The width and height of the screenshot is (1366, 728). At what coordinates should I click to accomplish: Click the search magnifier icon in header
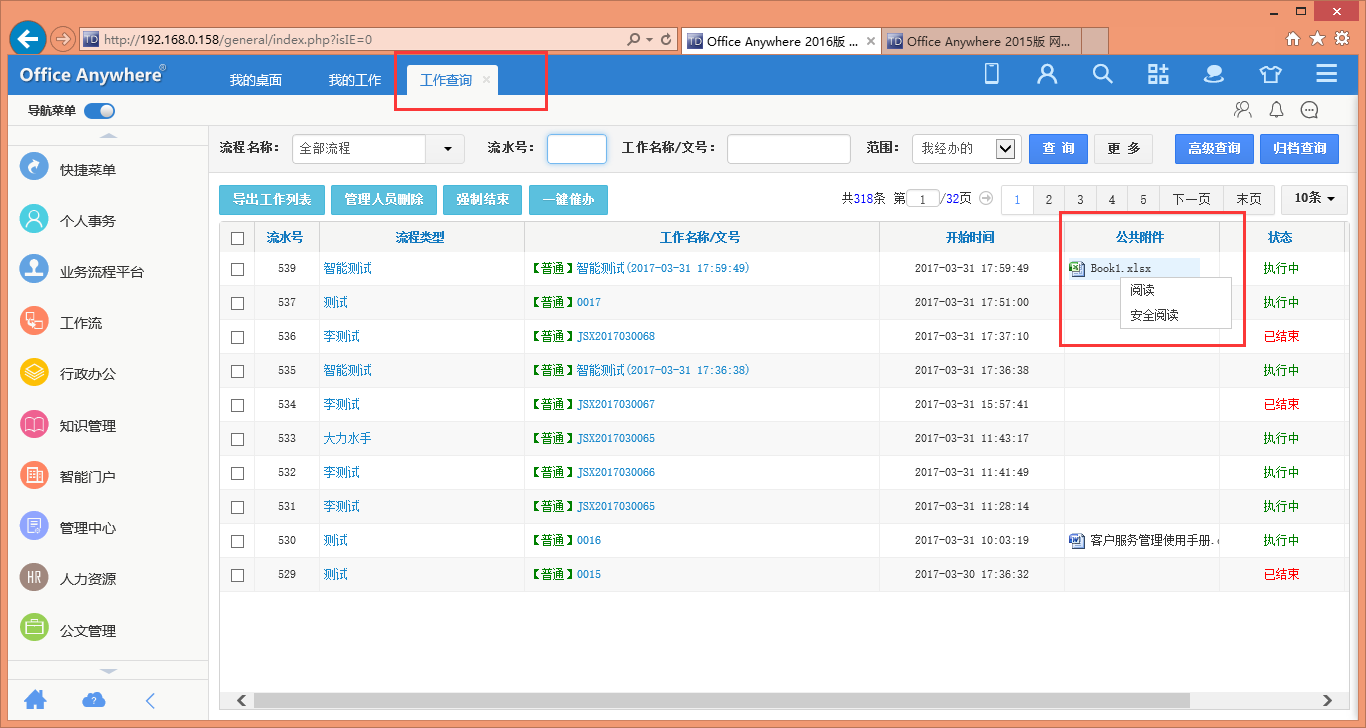click(1102, 74)
